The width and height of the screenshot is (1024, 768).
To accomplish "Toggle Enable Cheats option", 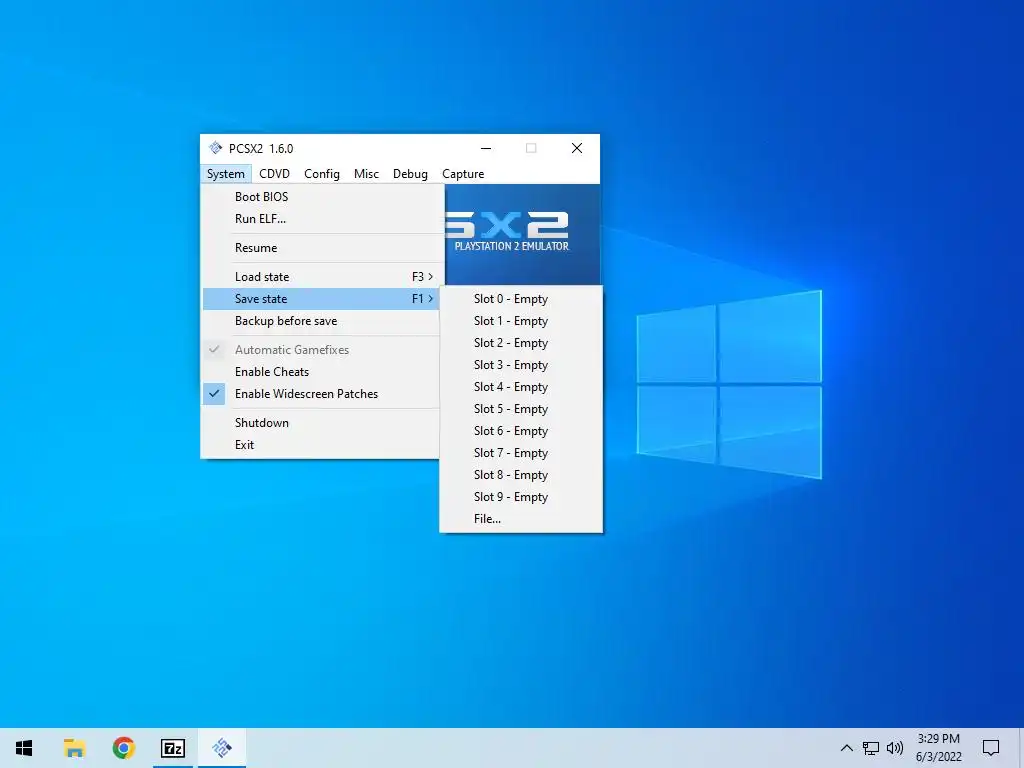I will click(320, 372).
